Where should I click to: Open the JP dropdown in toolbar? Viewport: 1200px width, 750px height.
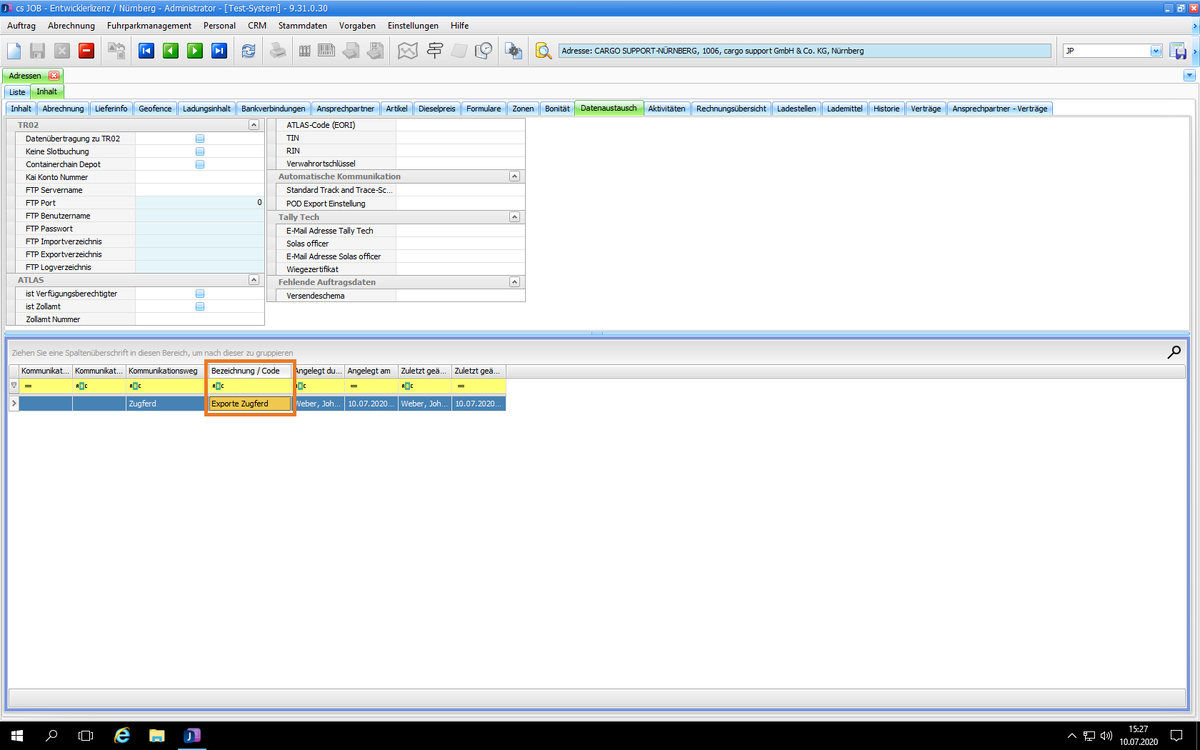[1156, 51]
